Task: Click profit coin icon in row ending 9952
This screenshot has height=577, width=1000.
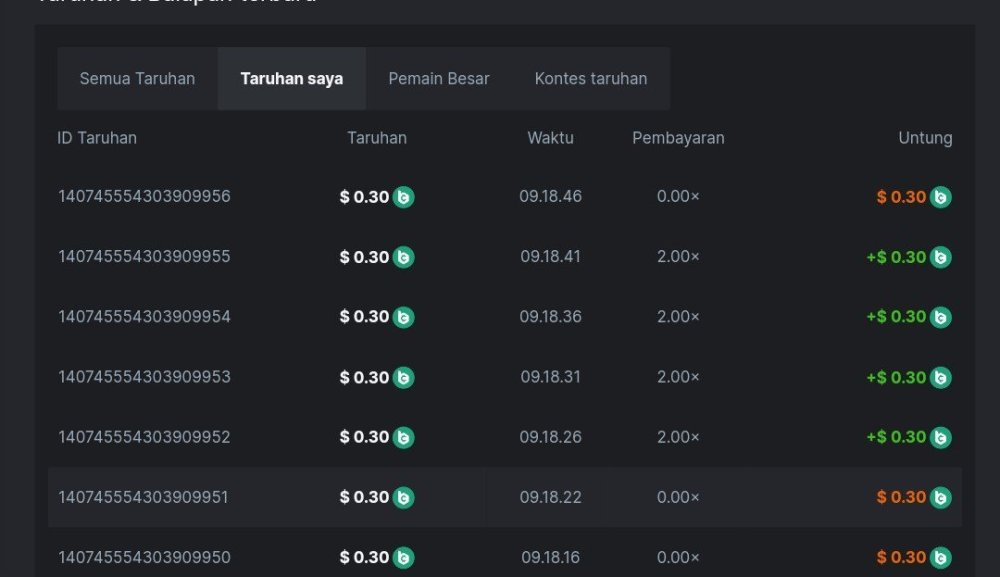Action: [x=940, y=437]
